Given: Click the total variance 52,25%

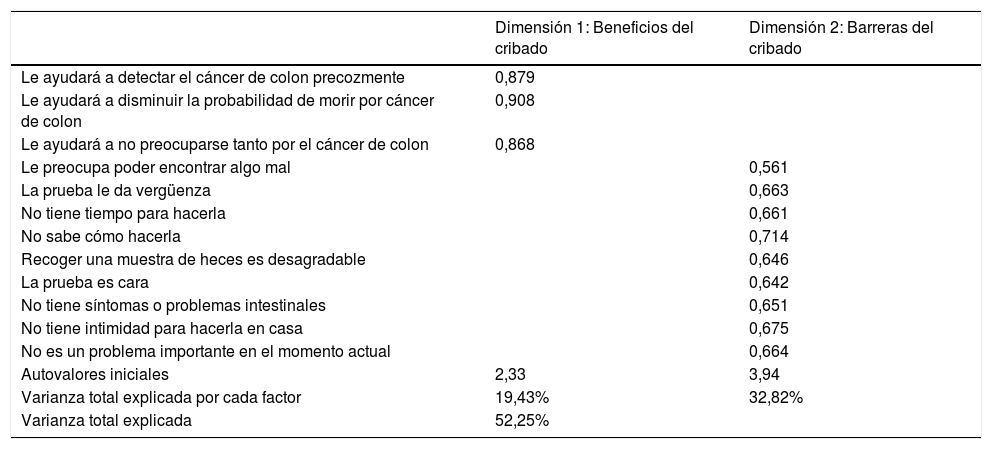Looking at the screenshot, I should [522, 420].
